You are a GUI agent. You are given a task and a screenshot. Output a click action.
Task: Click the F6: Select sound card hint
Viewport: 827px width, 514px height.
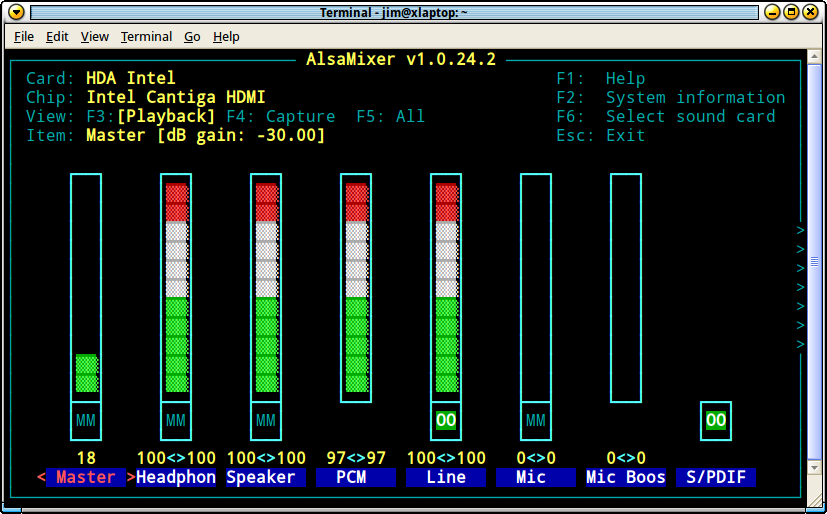(x=666, y=116)
